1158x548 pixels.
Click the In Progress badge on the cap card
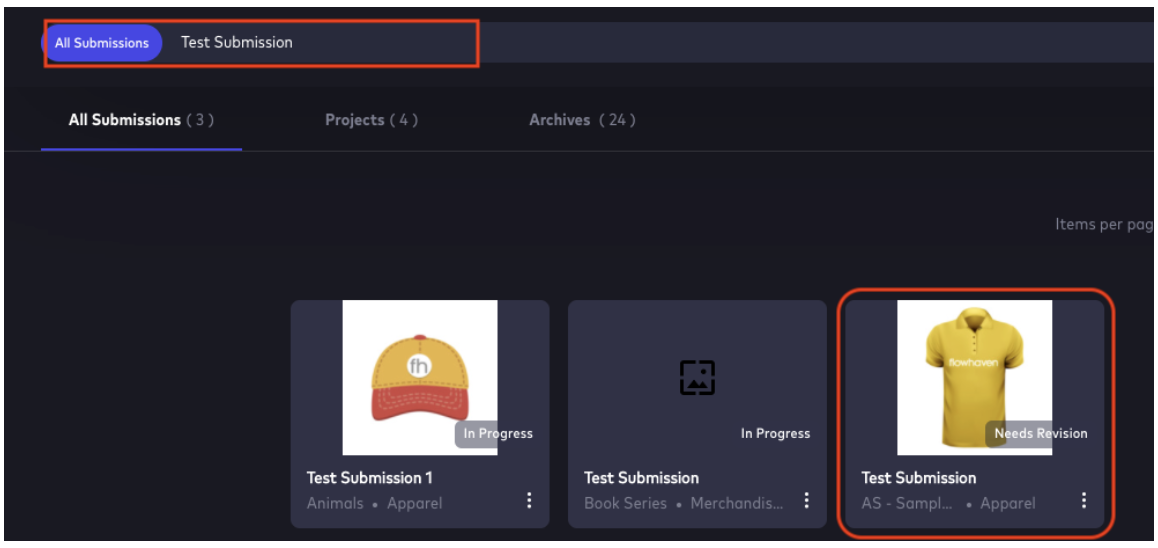coord(498,434)
